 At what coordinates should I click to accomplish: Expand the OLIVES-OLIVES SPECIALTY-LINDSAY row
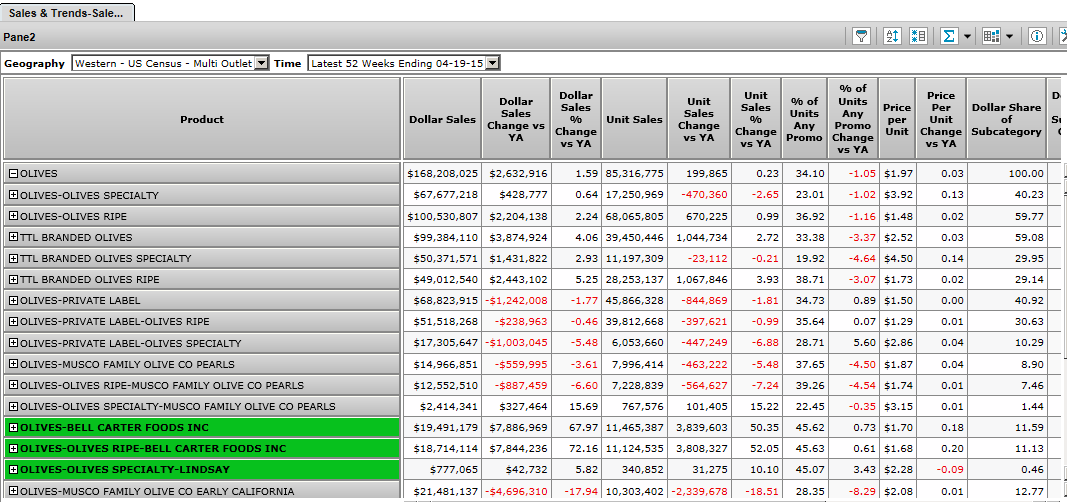click(x=13, y=470)
